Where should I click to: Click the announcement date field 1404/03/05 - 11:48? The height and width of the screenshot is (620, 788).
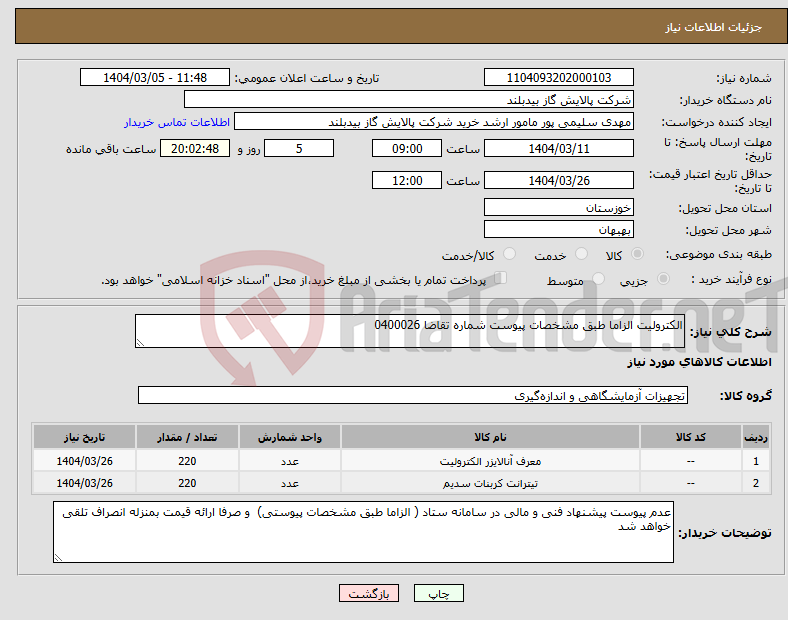tap(155, 77)
